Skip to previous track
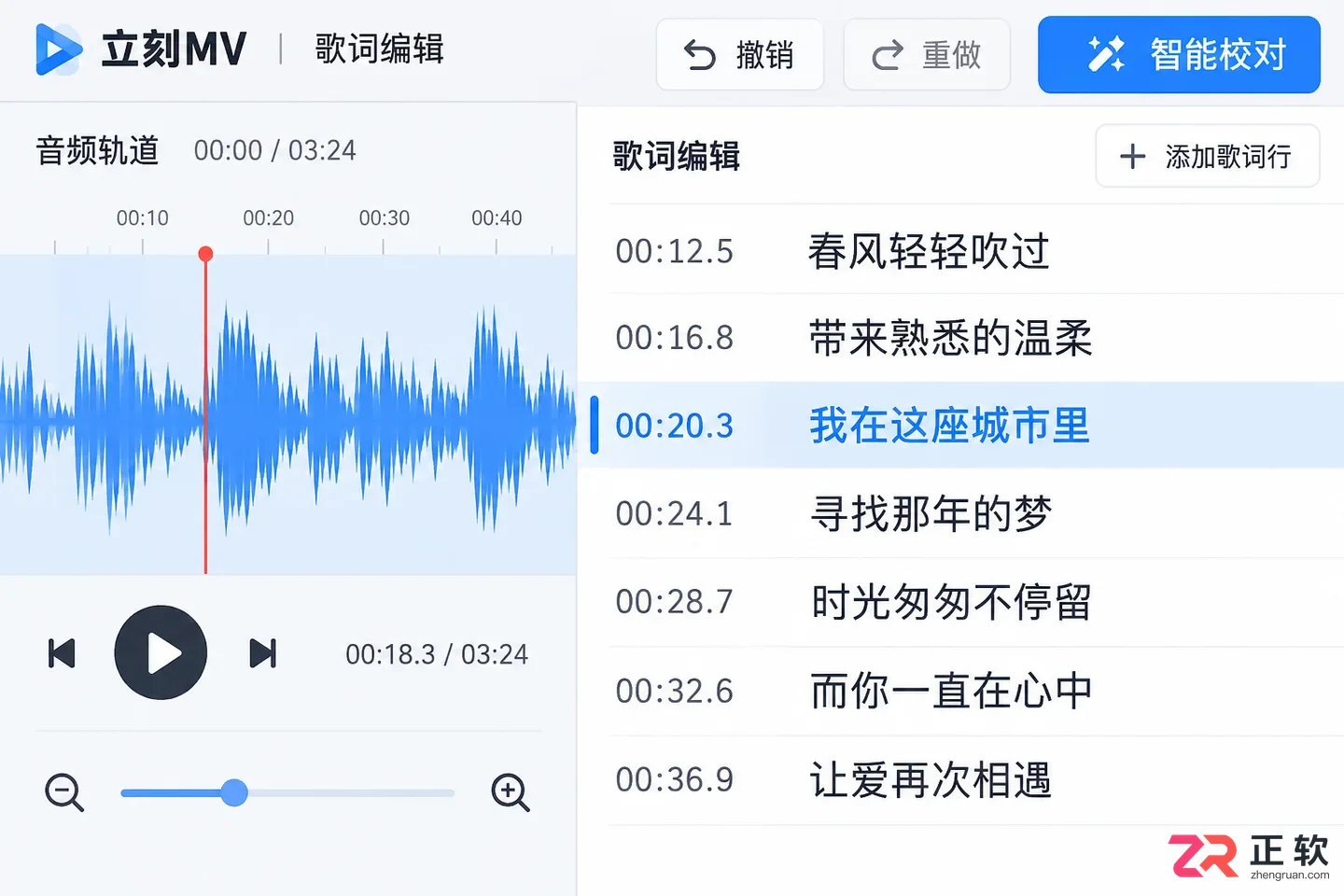Viewport: 1344px width, 896px height. pyautogui.click(x=62, y=653)
